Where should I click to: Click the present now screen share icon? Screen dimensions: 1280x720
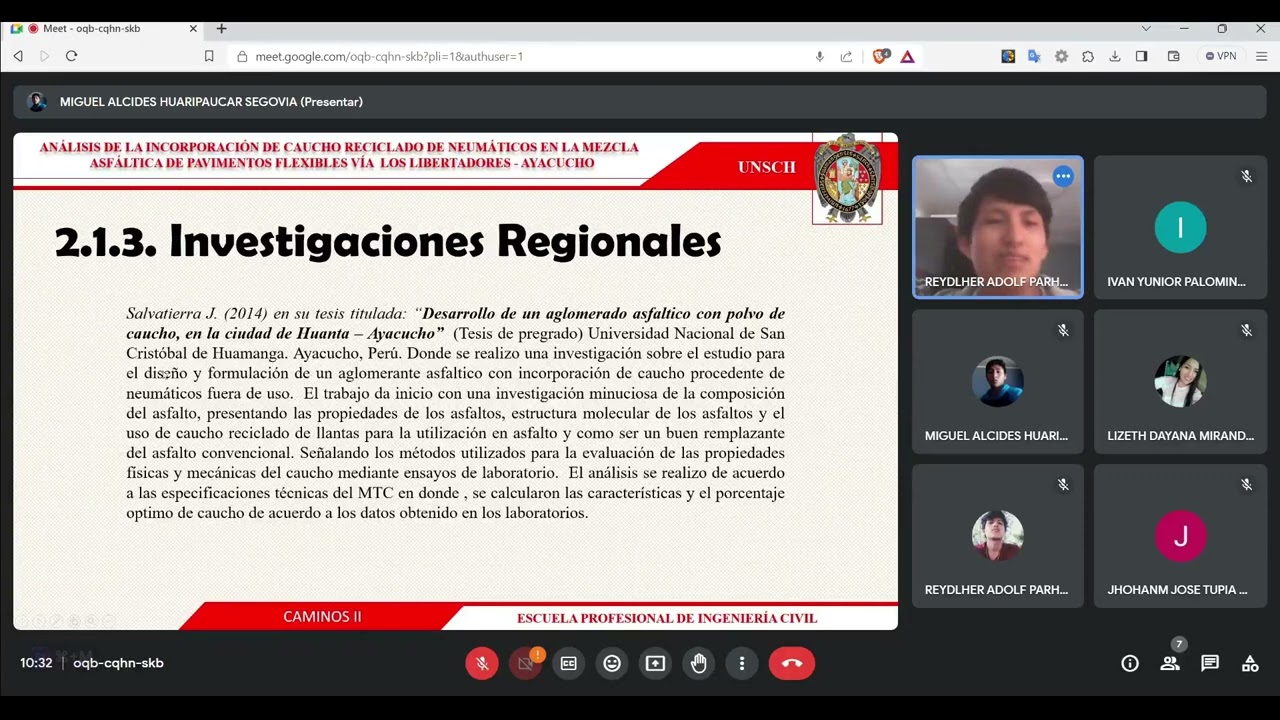click(655, 663)
